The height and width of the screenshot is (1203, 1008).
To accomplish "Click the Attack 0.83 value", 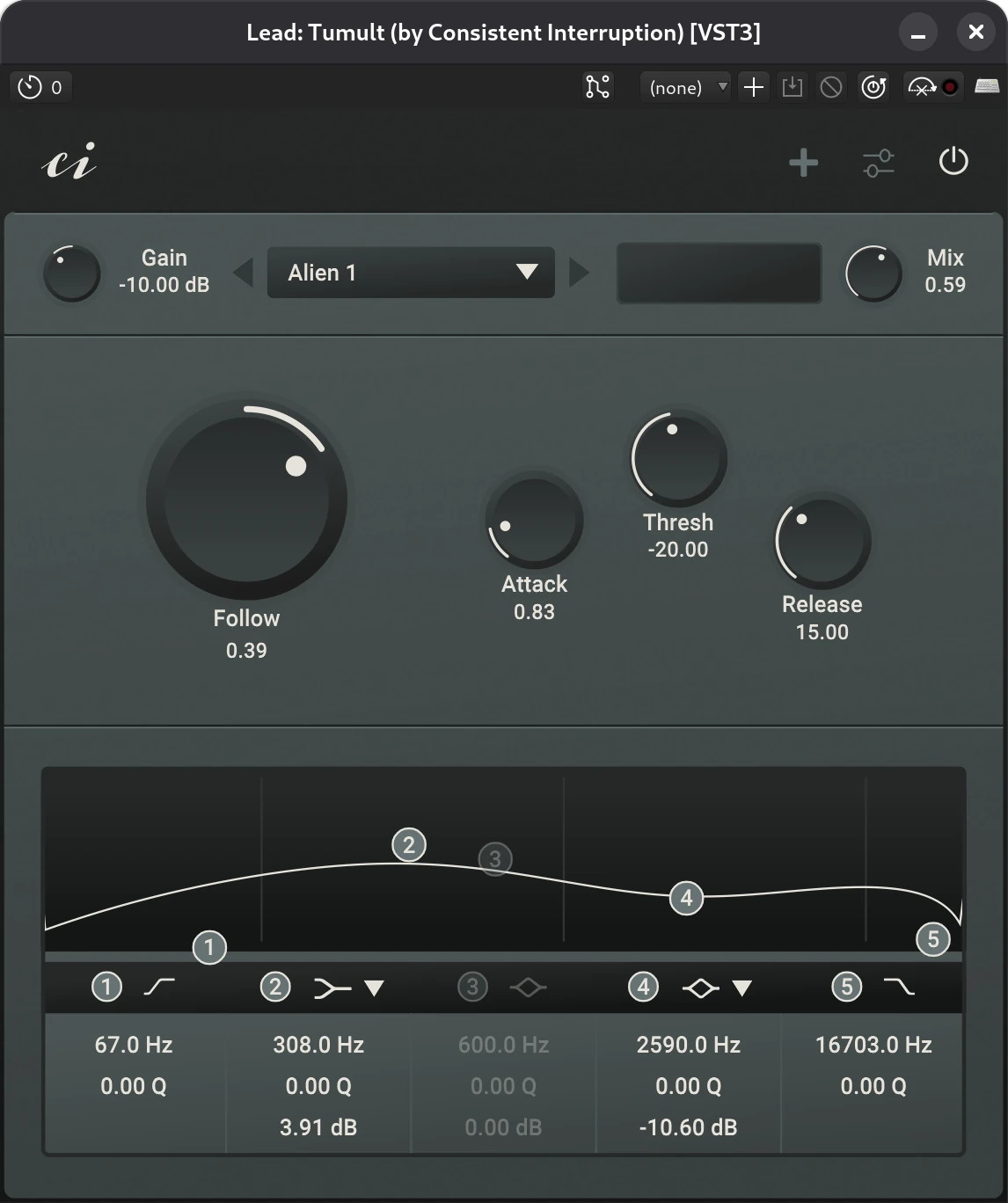I will point(535,612).
